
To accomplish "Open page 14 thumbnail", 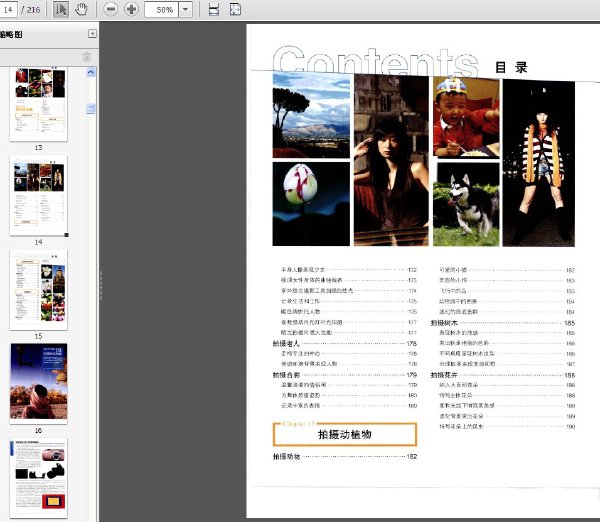I will tap(39, 196).
